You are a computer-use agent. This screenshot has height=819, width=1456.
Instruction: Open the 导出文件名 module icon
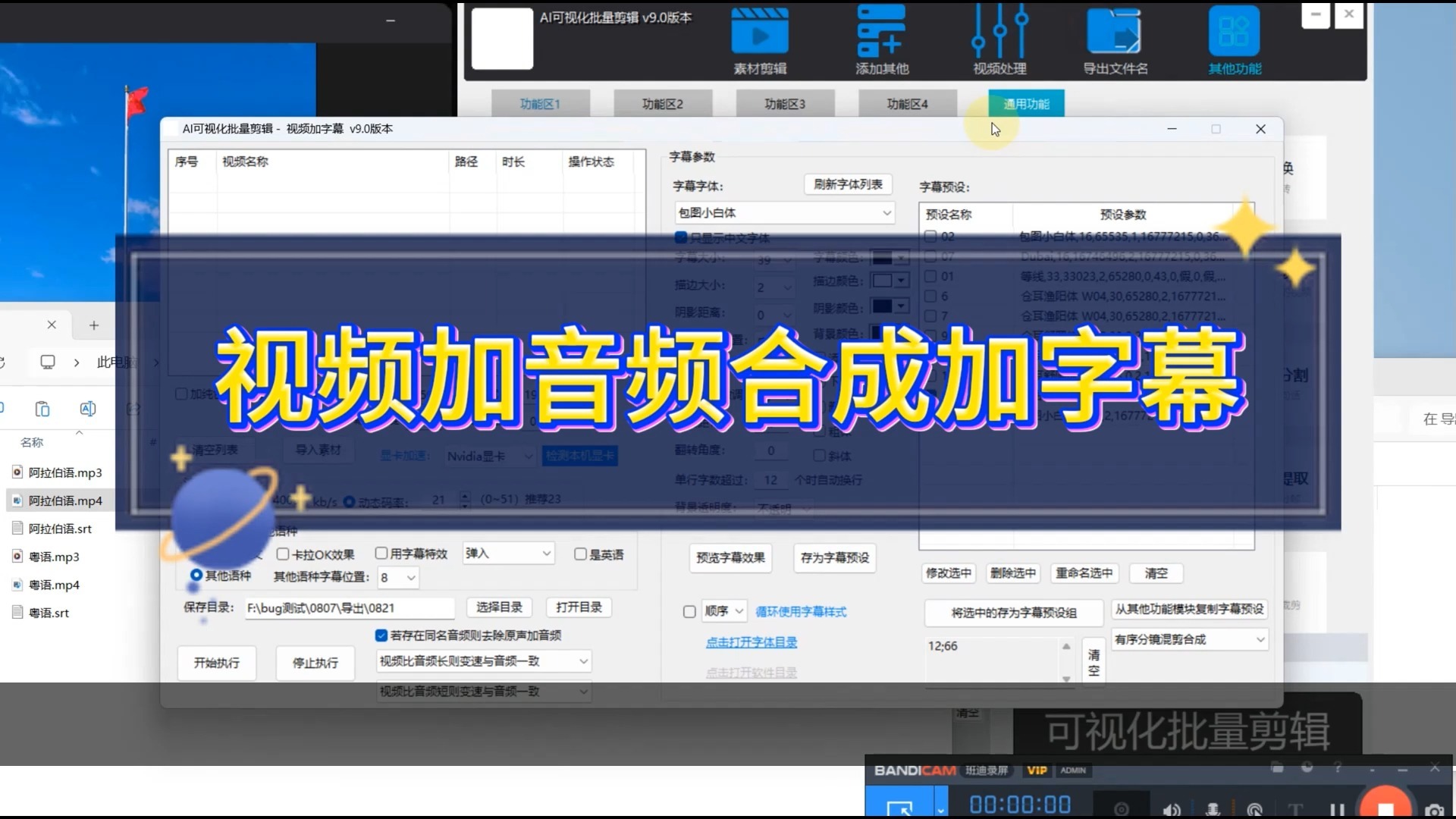pos(1114,32)
